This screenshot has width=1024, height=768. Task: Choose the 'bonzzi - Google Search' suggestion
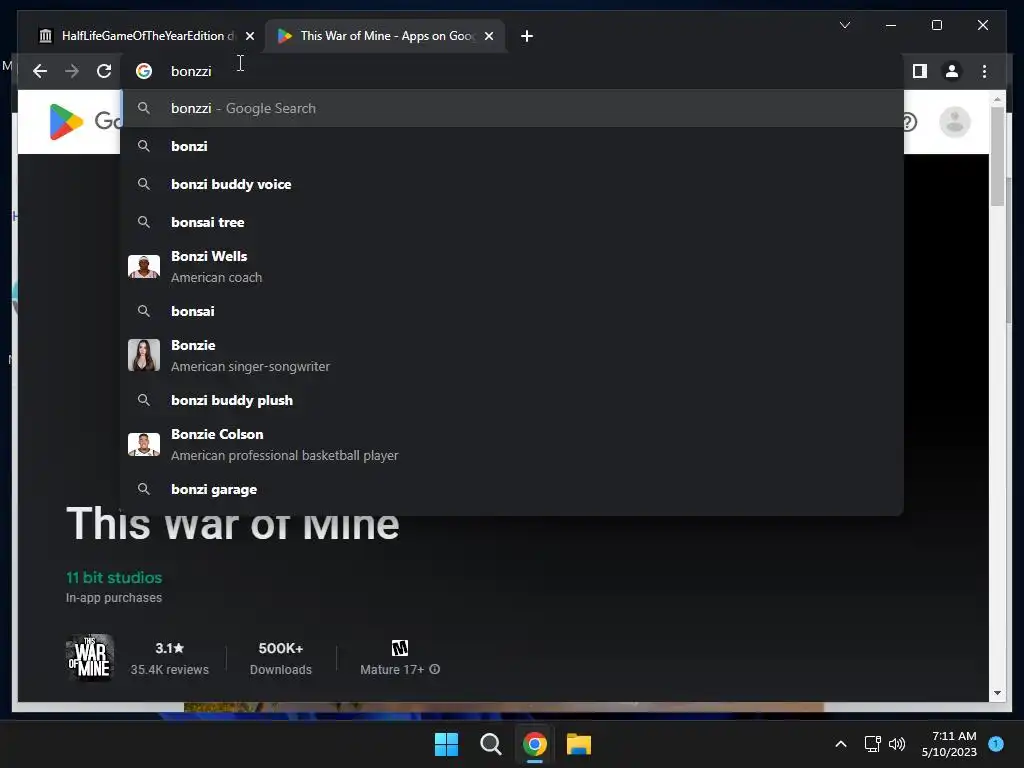(512, 108)
